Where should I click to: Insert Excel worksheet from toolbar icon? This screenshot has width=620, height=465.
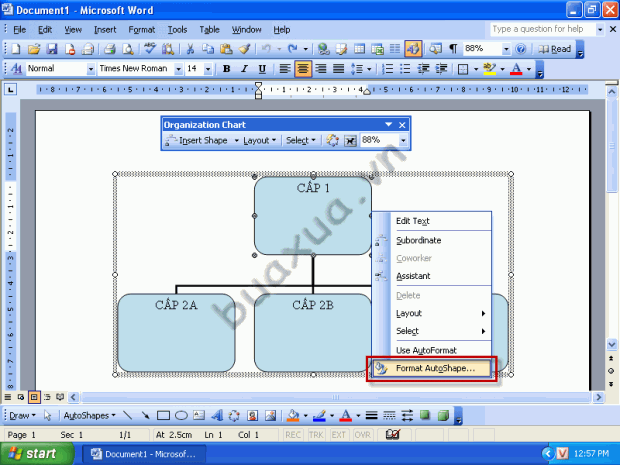pos(377,49)
